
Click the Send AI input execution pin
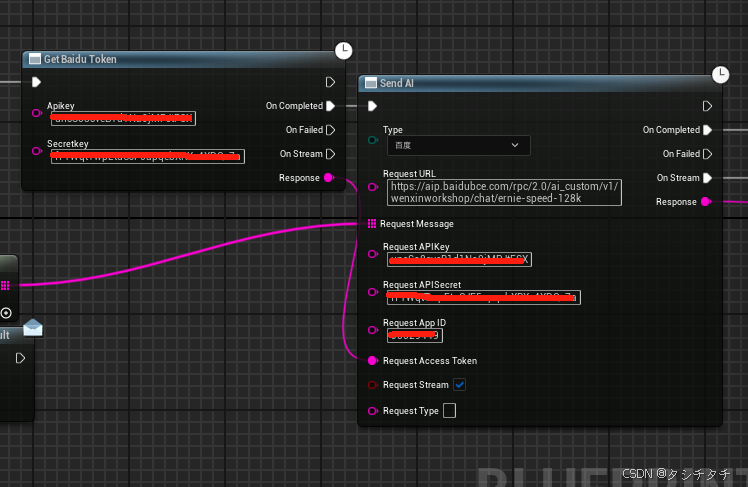point(372,106)
